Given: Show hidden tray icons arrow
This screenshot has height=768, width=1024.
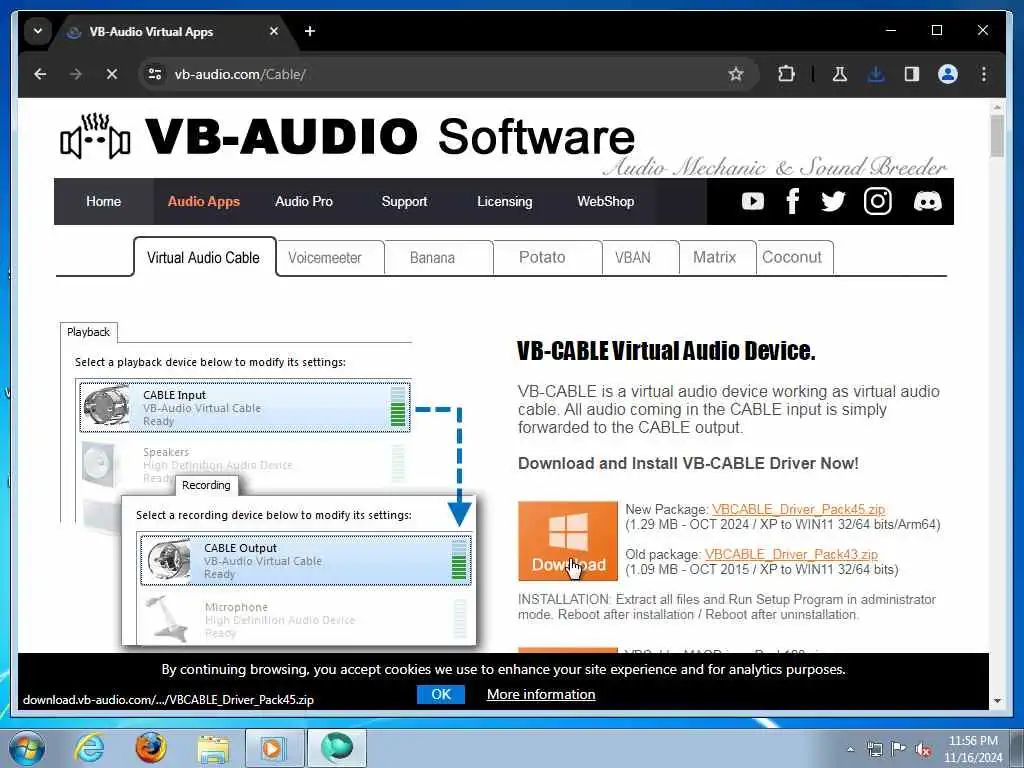Looking at the screenshot, I should [x=850, y=750].
